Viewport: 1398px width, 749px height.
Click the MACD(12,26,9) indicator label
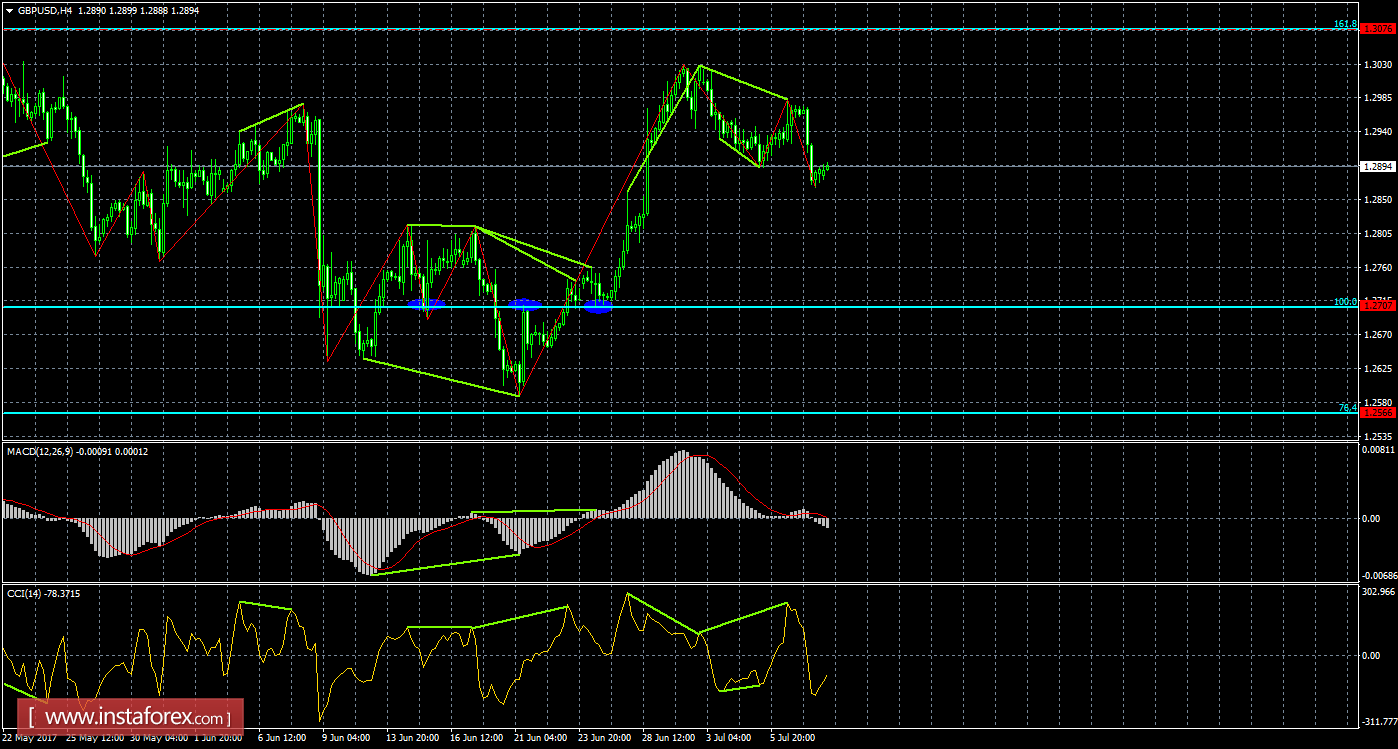40,451
